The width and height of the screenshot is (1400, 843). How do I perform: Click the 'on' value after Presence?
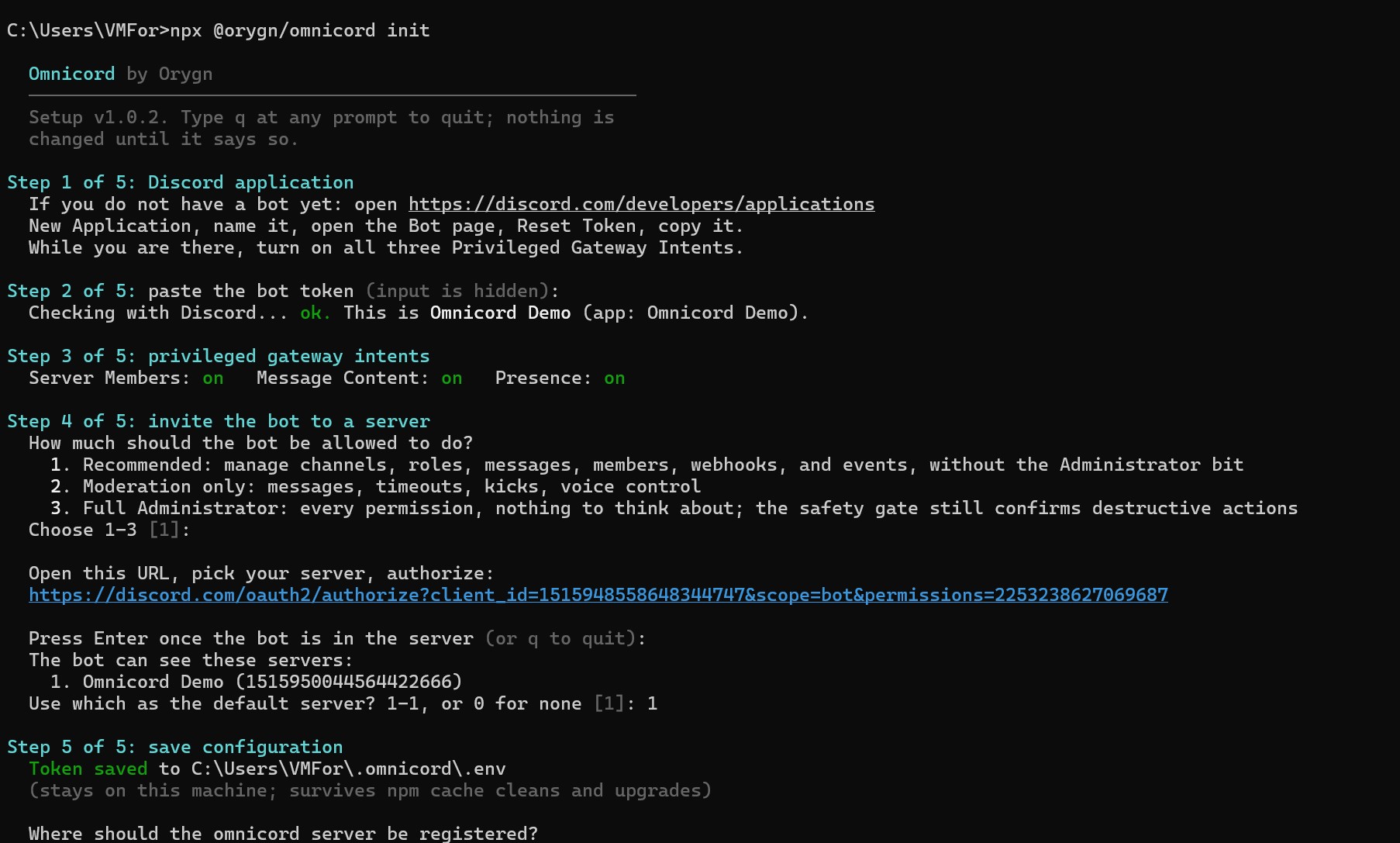[x=615, y=378]
